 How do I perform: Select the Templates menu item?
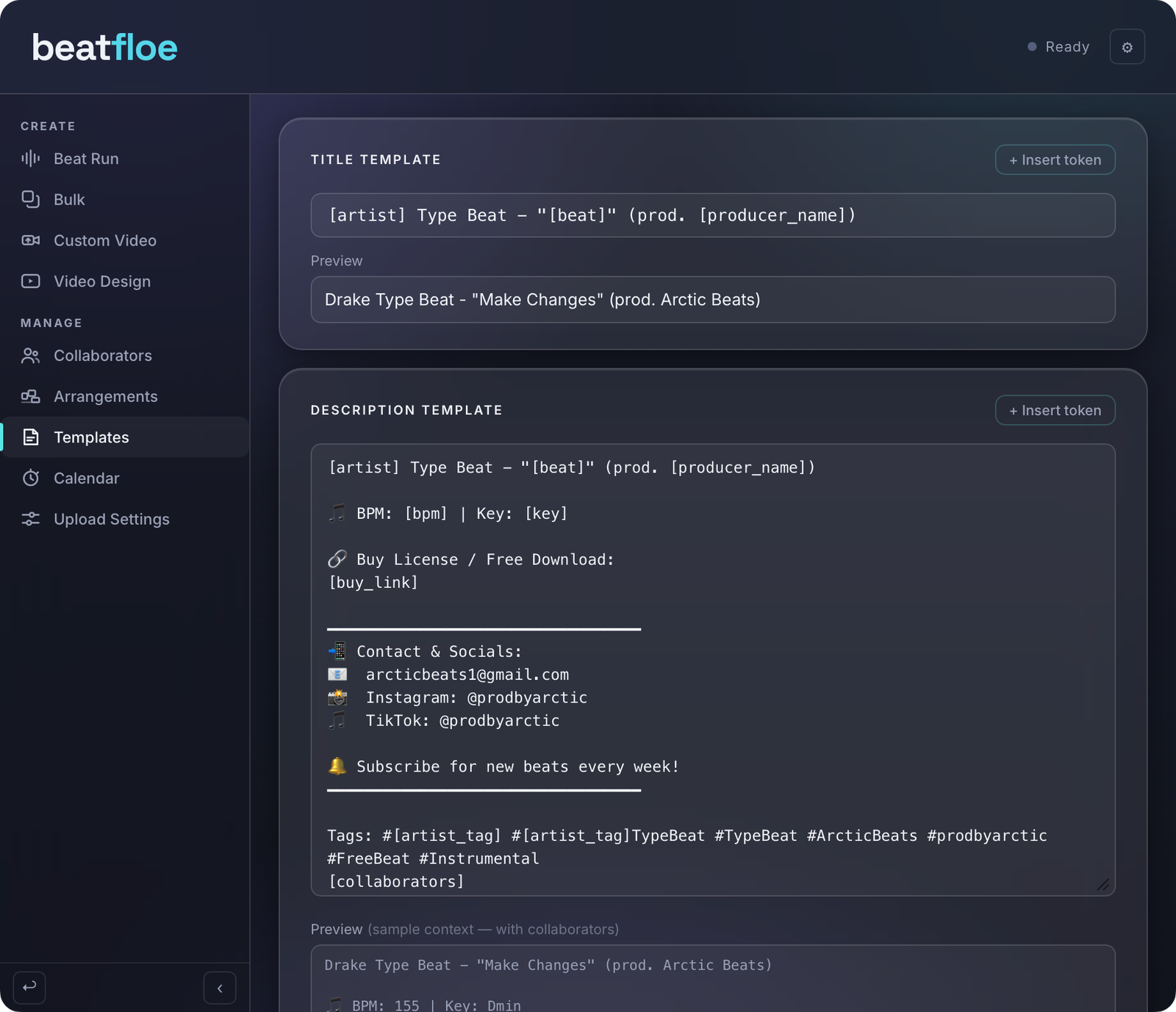pyautogui.click(x=125, y=437)
